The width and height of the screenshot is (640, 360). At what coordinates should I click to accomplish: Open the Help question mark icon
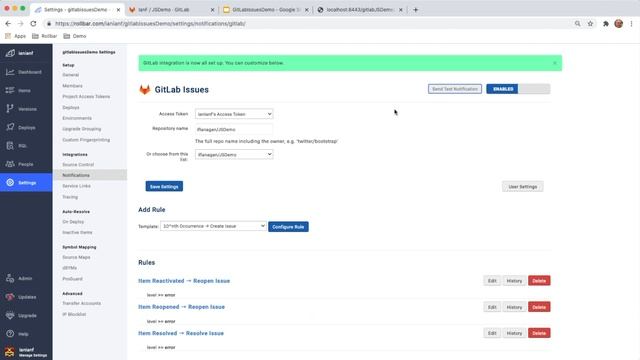[x=10, y=334]
